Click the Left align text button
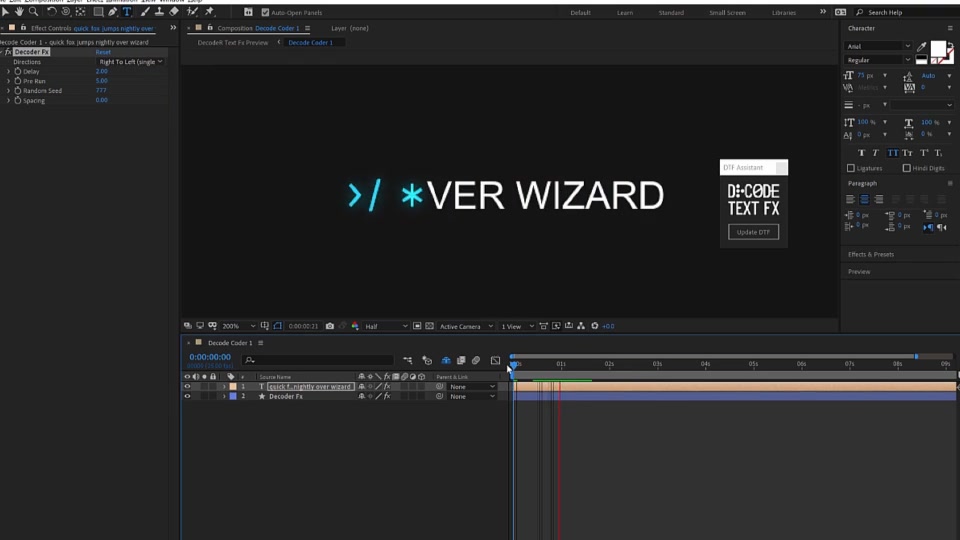 coord(850,199)
